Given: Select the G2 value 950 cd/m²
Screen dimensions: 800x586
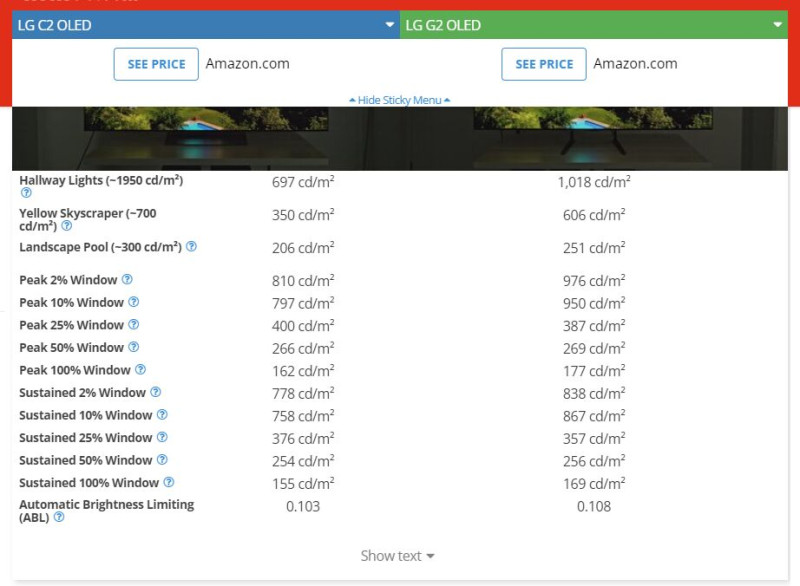Looking at the screenshot, I should (594, 303).
